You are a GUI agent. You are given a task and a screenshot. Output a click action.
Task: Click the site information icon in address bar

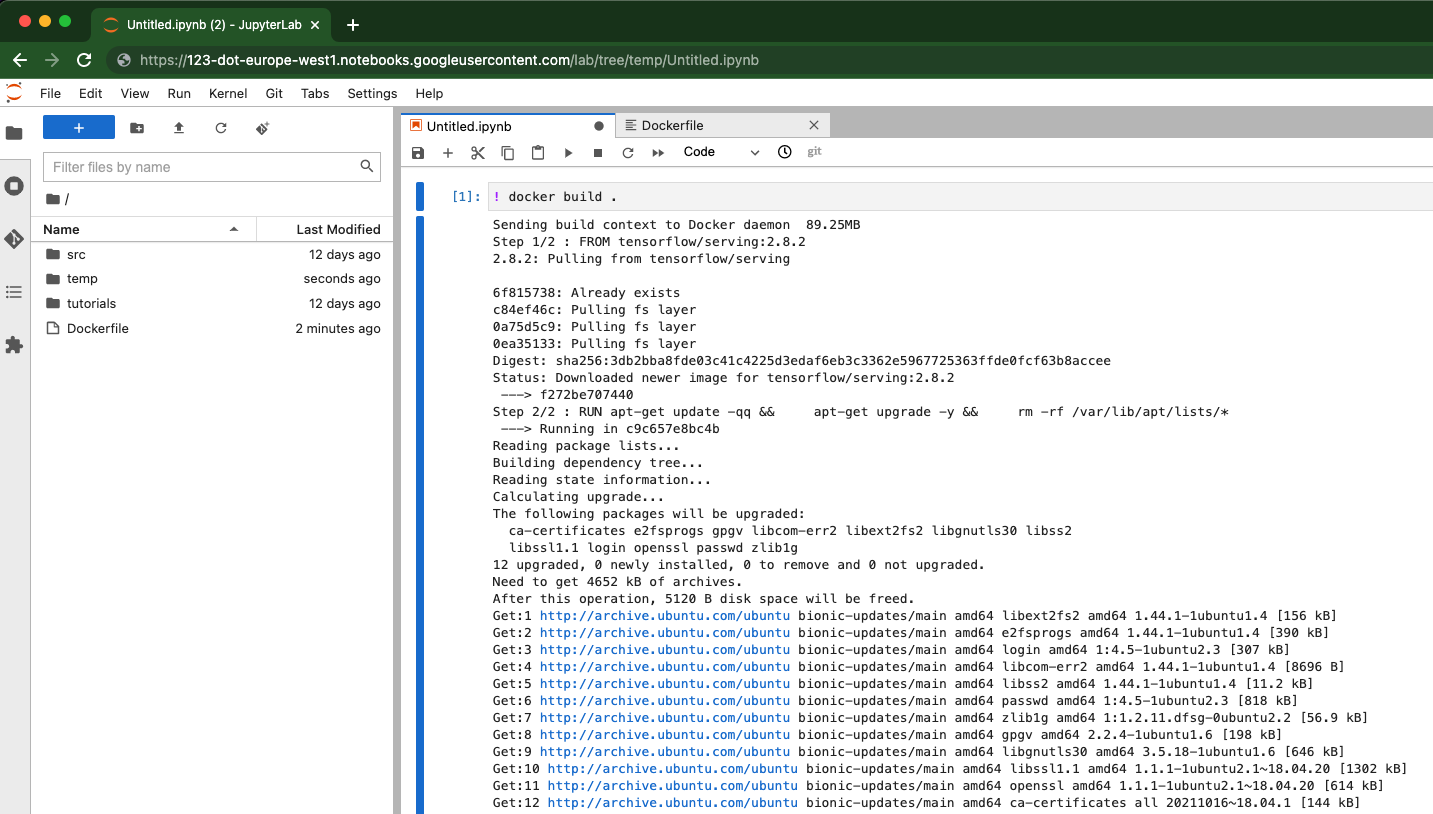coord(124,60)
